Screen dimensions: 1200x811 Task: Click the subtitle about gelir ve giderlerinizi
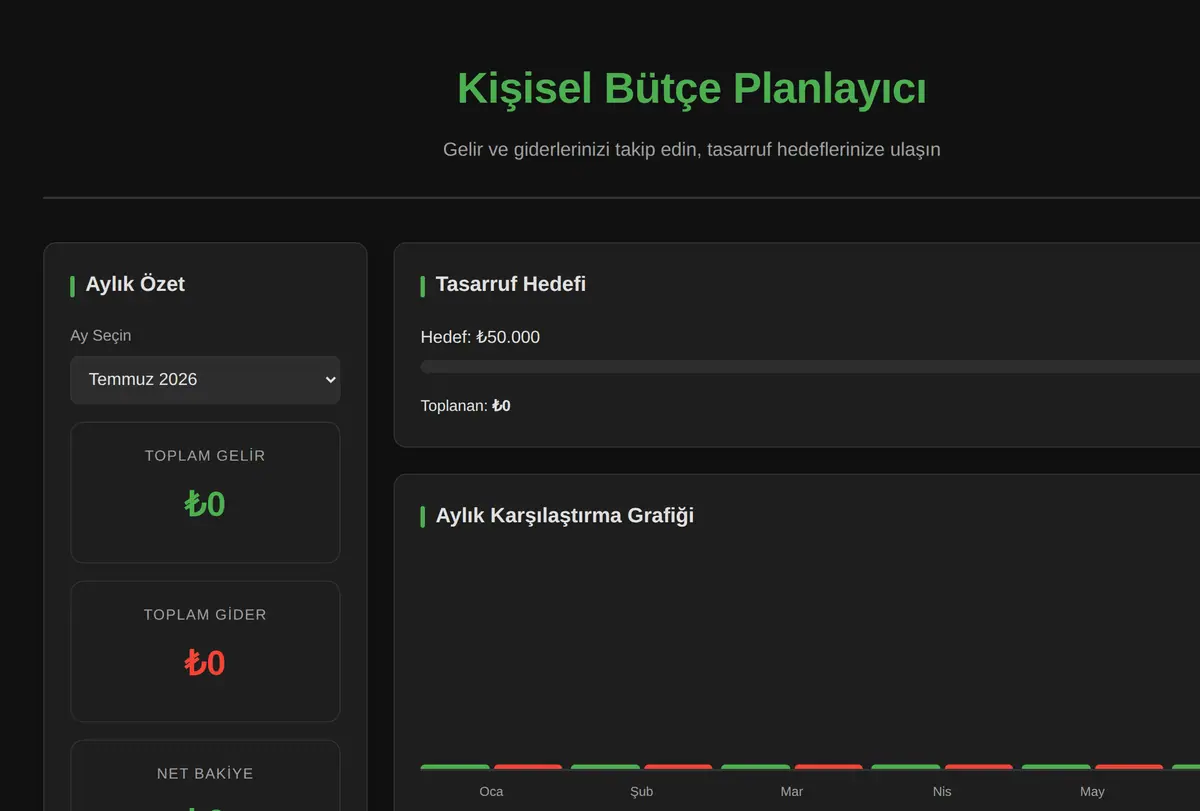click(692, 150)
